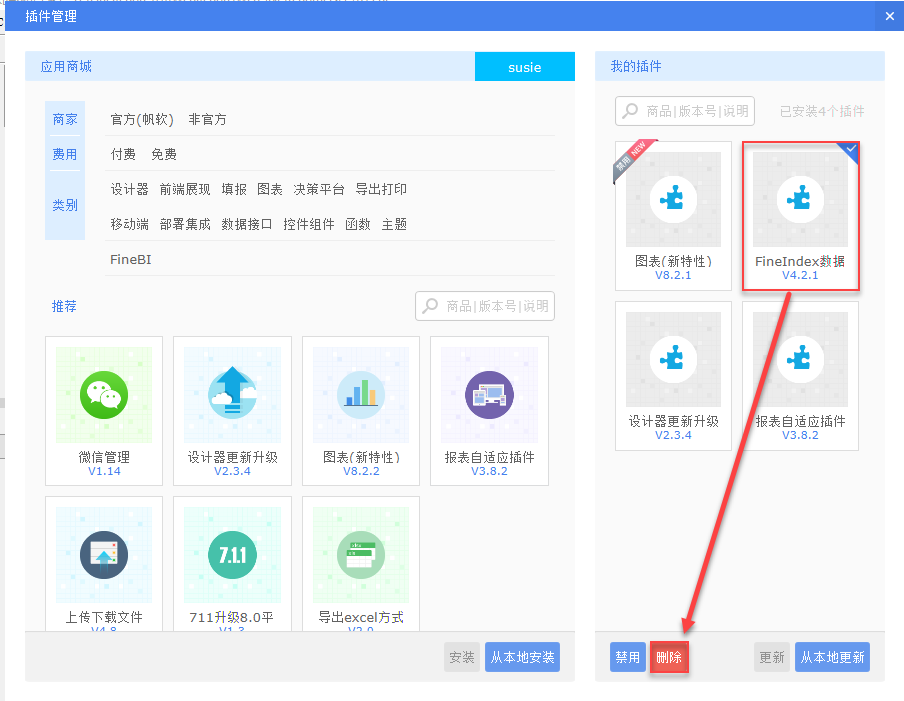Click the 已安装4个插件 status text
The height and width of the screenshot is (701, 904).
pos(822,111)
